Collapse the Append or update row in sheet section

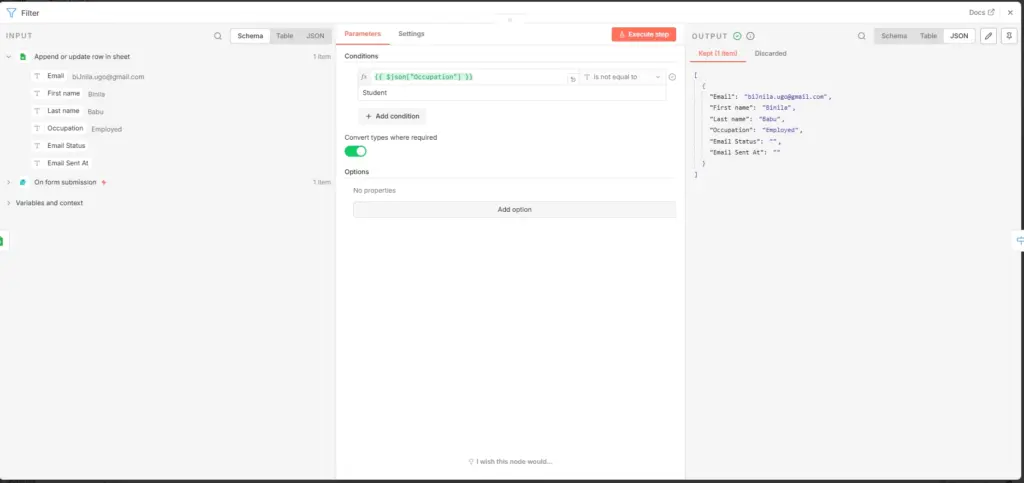pyautogui.click(x=9, y=57)
